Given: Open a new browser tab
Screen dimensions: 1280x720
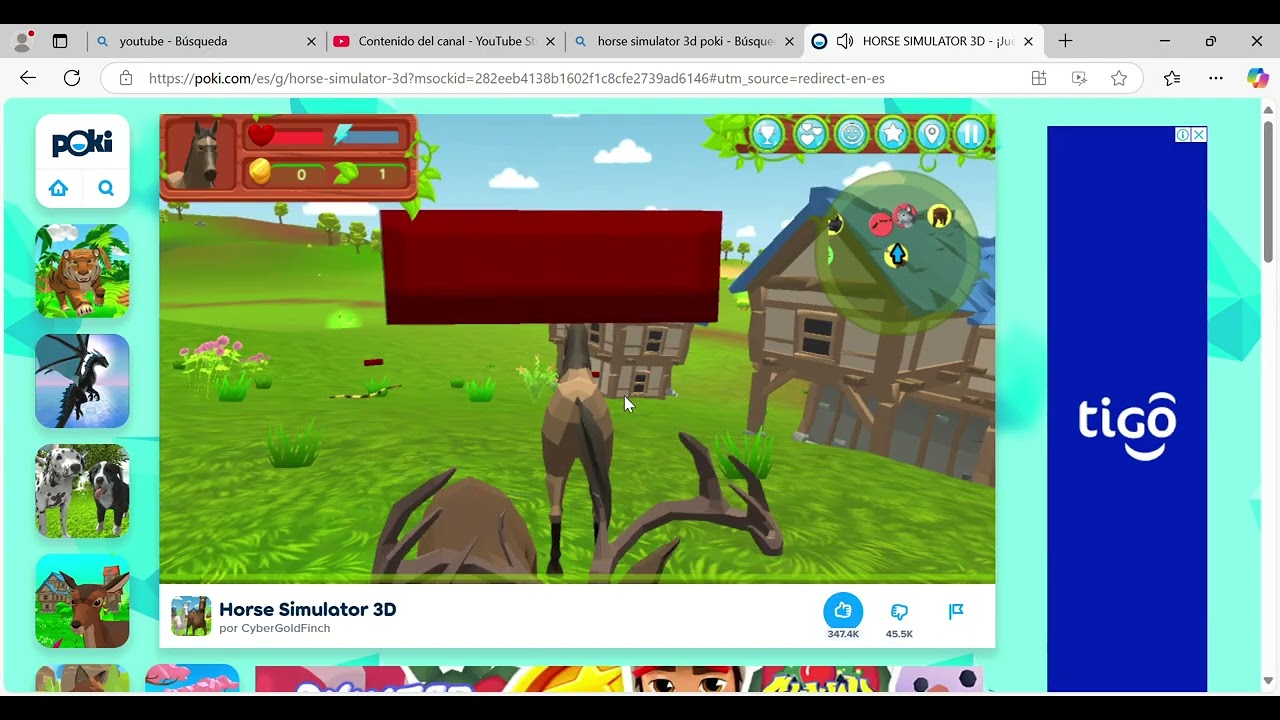Looking at the screenshot, I should click(1065, 41).
